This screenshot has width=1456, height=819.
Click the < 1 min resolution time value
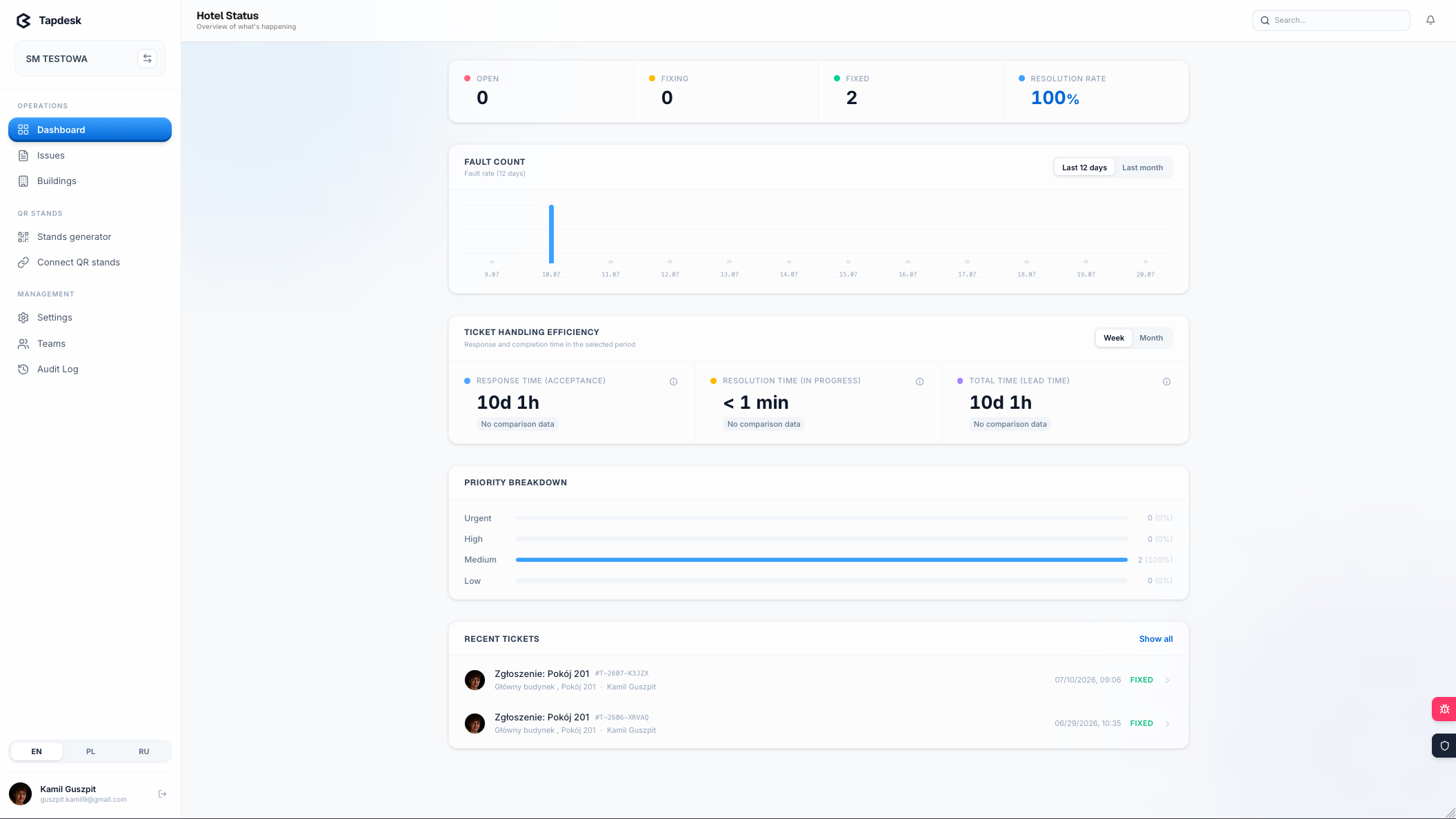pos(755,403)
